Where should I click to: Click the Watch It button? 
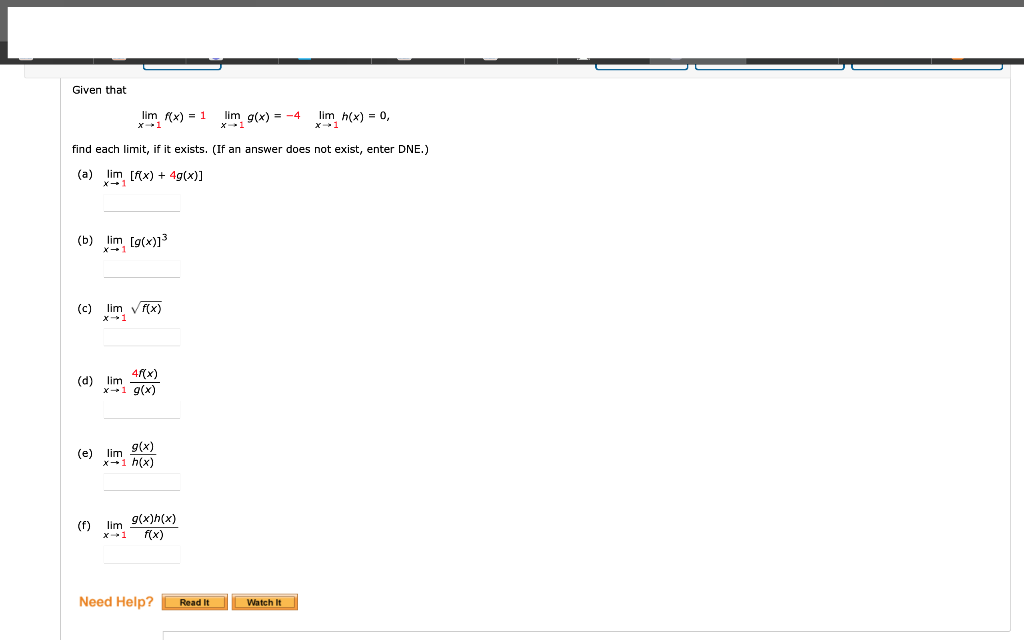[x=264, y=601]
